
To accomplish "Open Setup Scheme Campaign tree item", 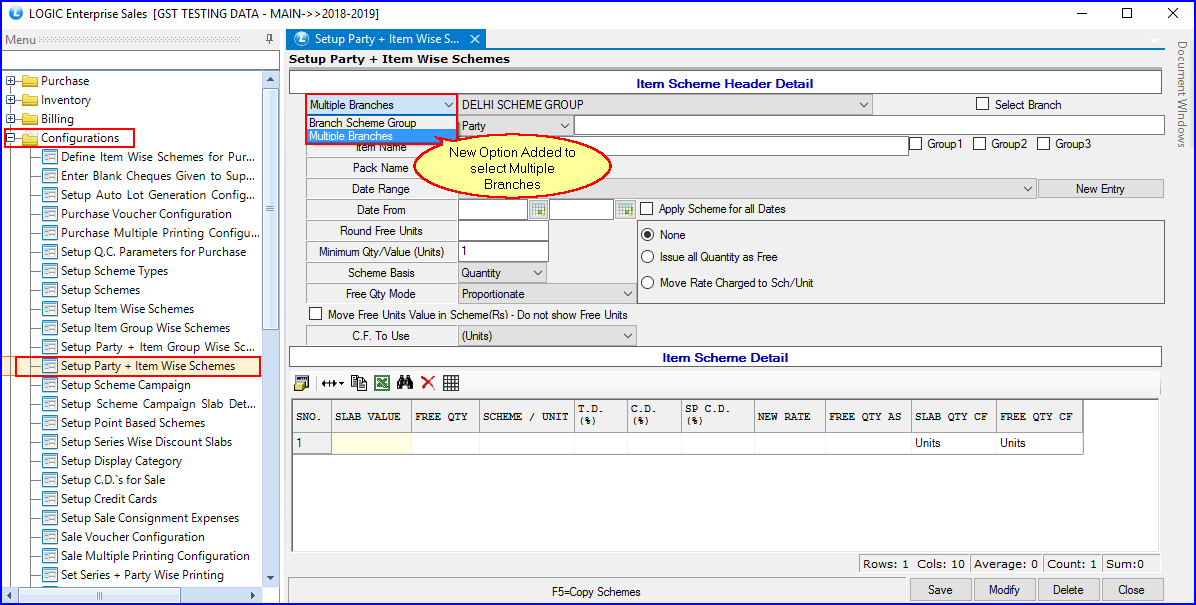I will coord(126,385).
